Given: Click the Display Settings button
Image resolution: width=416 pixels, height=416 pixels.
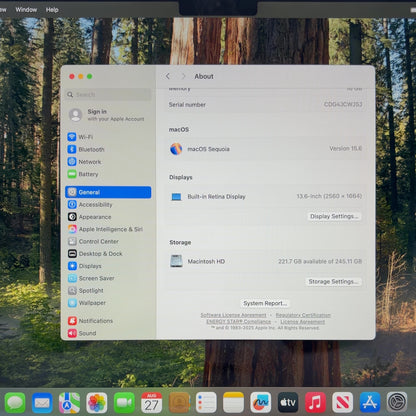Looking at the screenshot, I should pos(334,216).
